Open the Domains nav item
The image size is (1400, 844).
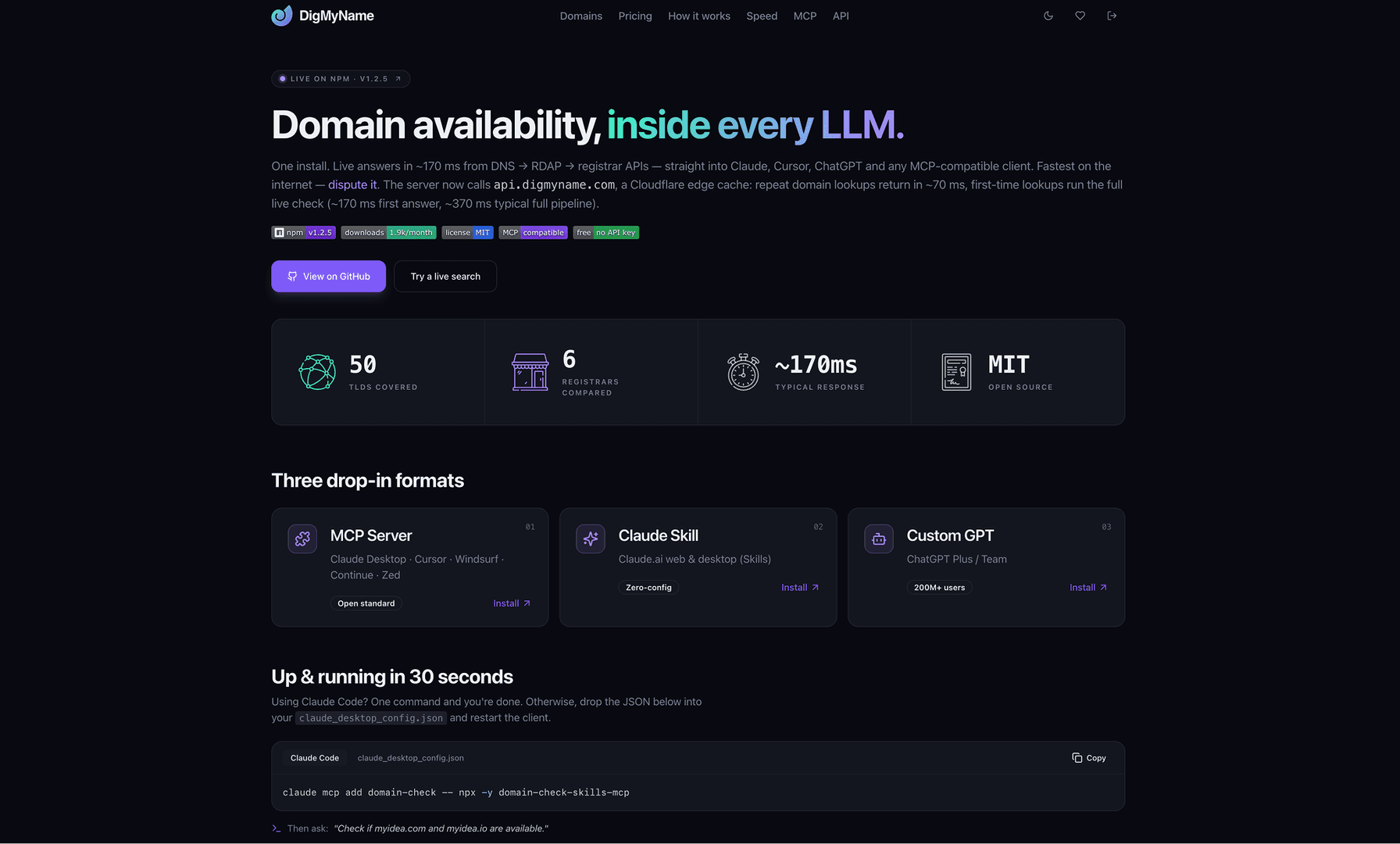(x=580, y=16)
